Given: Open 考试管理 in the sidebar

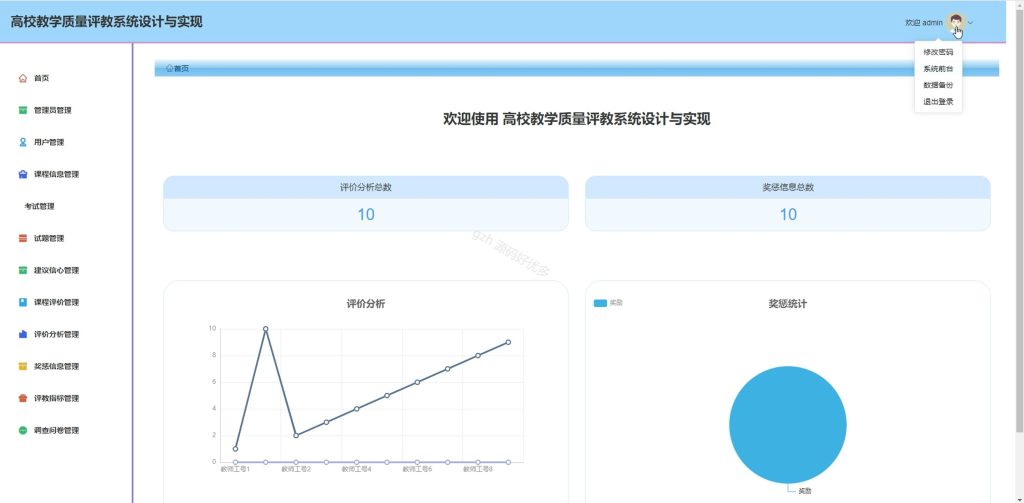Looking at the screenshot, I should tap(39, 206).
